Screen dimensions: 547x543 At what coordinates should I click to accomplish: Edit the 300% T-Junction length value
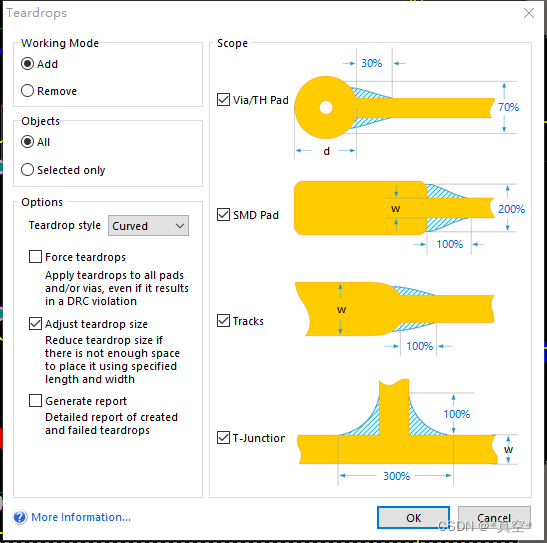click(396, 476)
